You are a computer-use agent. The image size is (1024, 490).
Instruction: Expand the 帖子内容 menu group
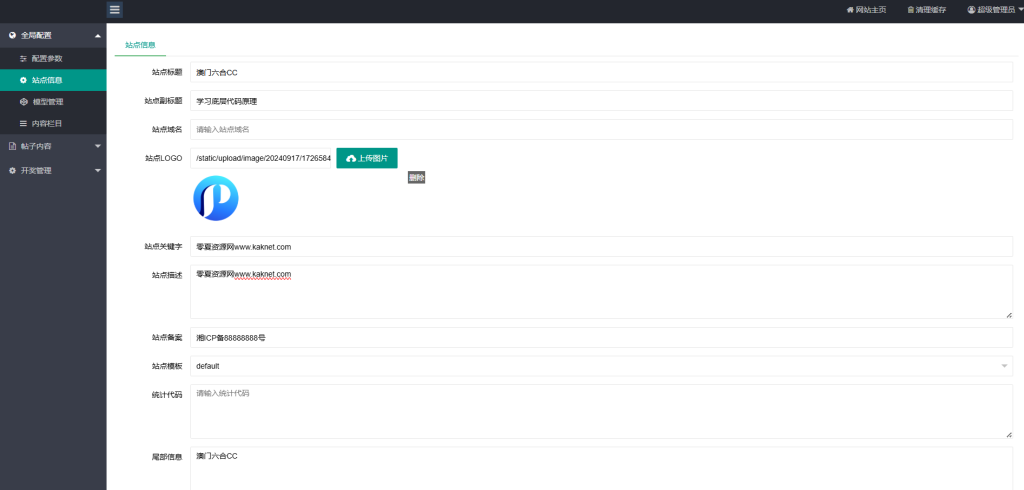(98, 146)
